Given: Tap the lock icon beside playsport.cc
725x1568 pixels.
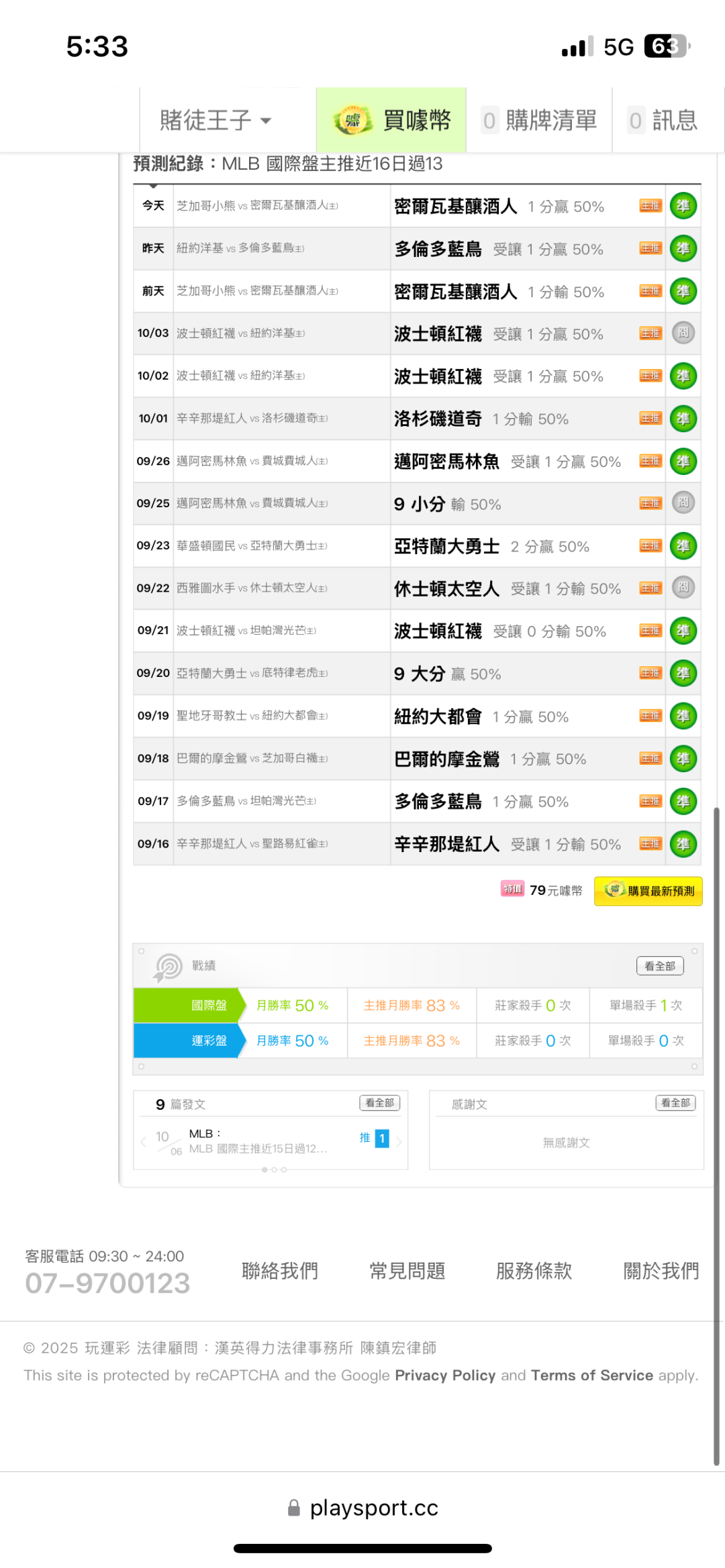Looking at the screenshot, I should tap(293, 1508).
